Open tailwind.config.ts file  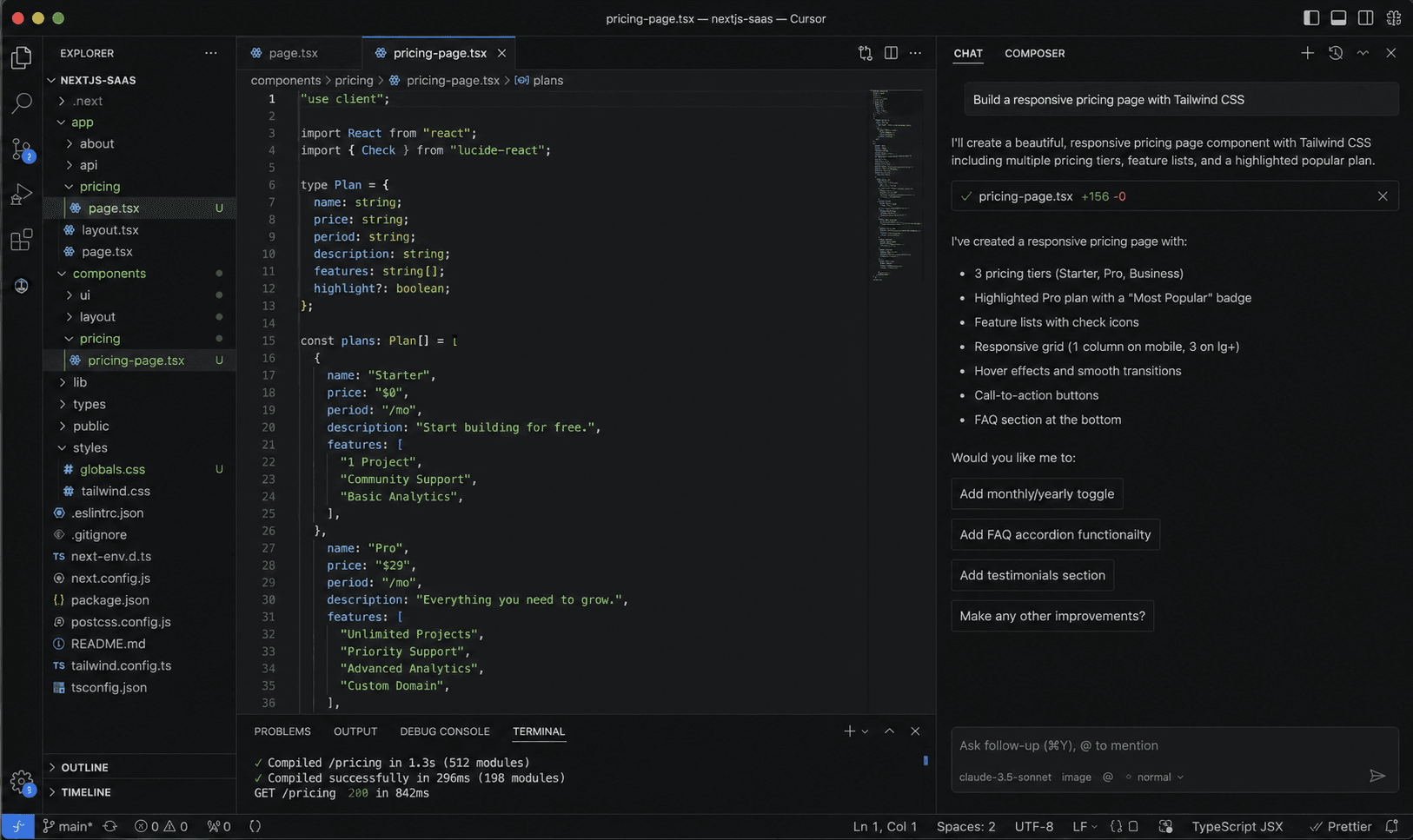(121, 665)
